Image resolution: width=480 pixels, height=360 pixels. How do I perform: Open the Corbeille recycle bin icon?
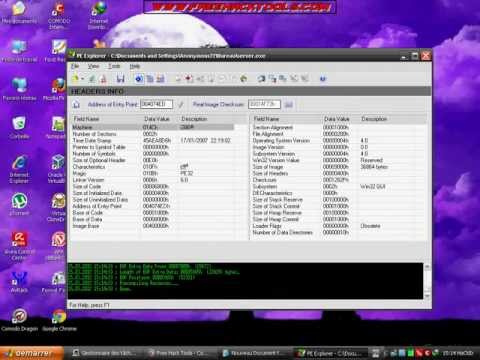[19, 127]
